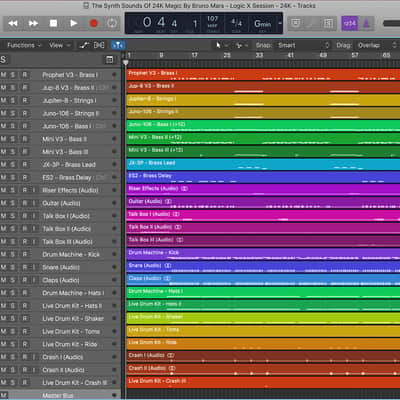Select the Live Drum Kit - Toms track header
This screenshot has height=400, width=400.
point(60,331)
